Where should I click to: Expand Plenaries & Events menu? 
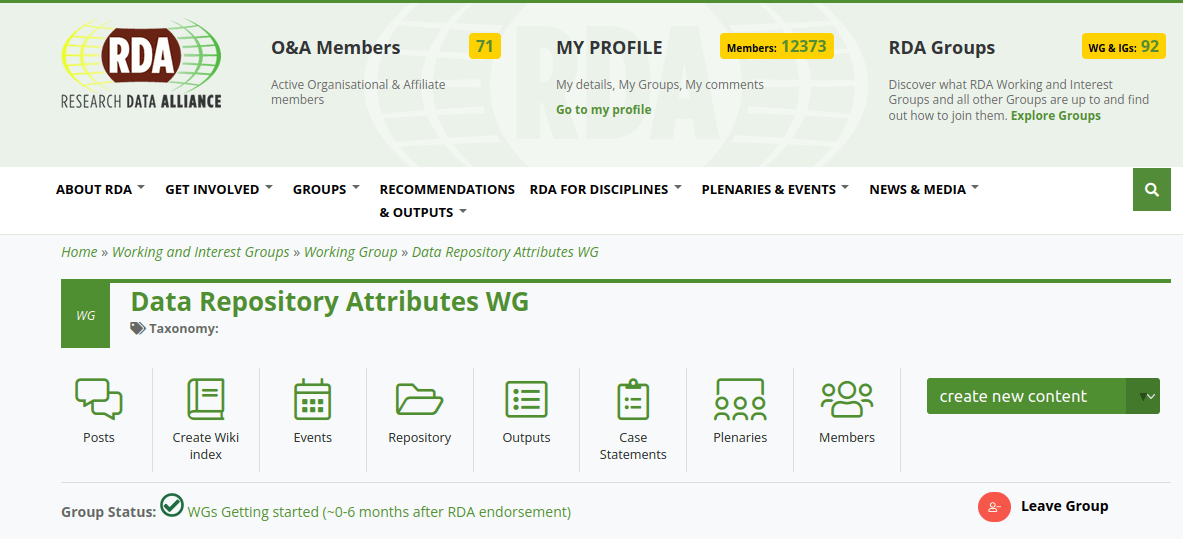(x=776, y=189)
